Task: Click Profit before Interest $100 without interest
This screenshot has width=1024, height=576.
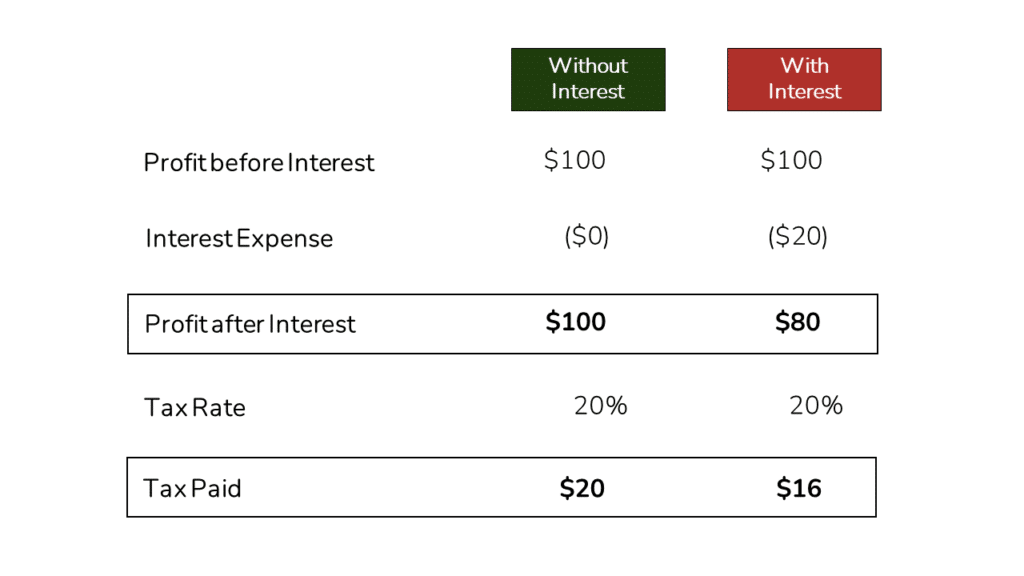Action: click(575, 160)
